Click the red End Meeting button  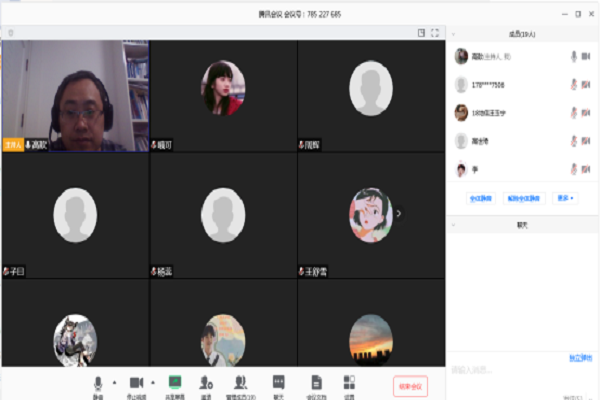pyautogui.click(x=410, y=385)
